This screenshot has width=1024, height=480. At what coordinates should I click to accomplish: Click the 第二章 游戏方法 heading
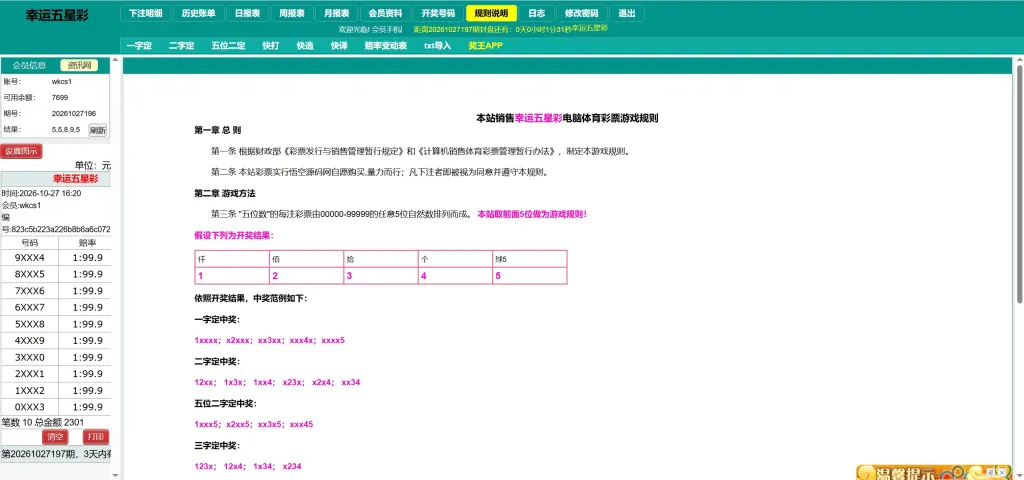coord(225,193)
